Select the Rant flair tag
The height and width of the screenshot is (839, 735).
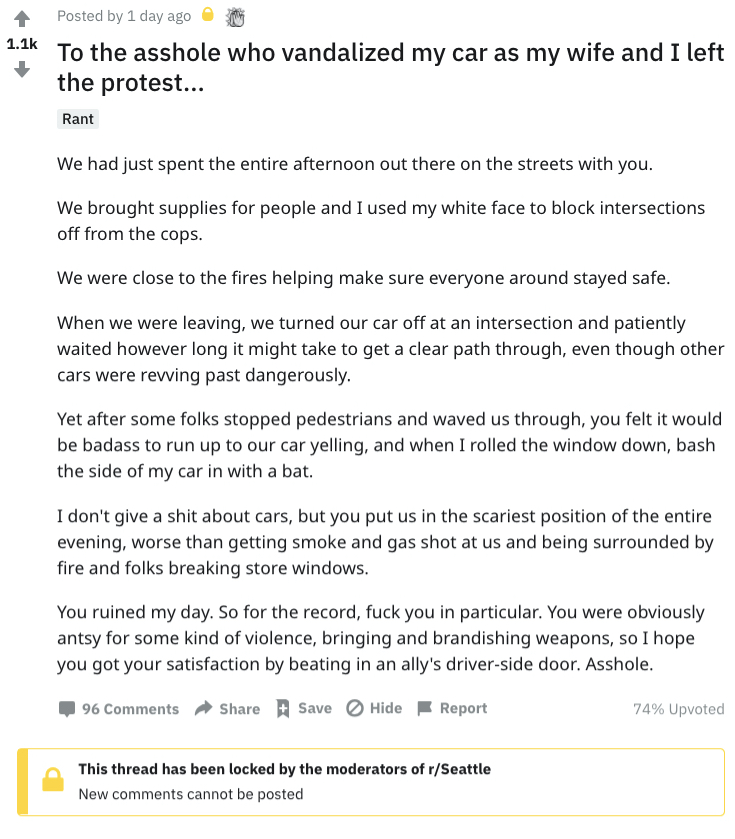click(x=78, y=119)
